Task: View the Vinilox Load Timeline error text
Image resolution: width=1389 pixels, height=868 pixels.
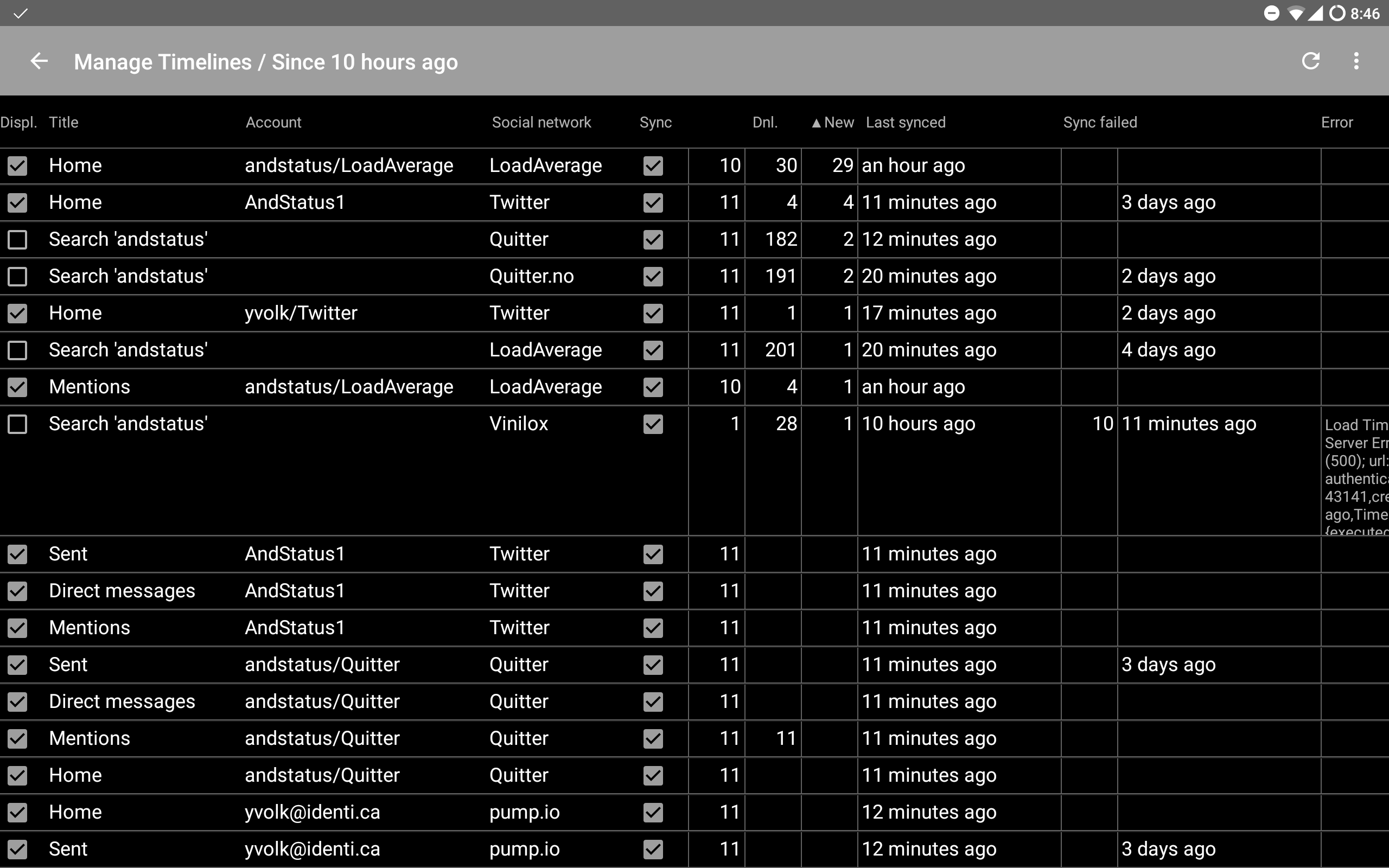Action: tap(1355, 476)
